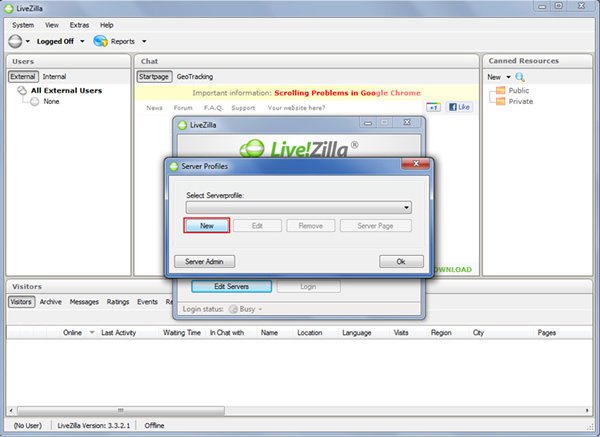Expand the status orb dropdown arrow
The image size is (600, 437).
tap(28, 41)
